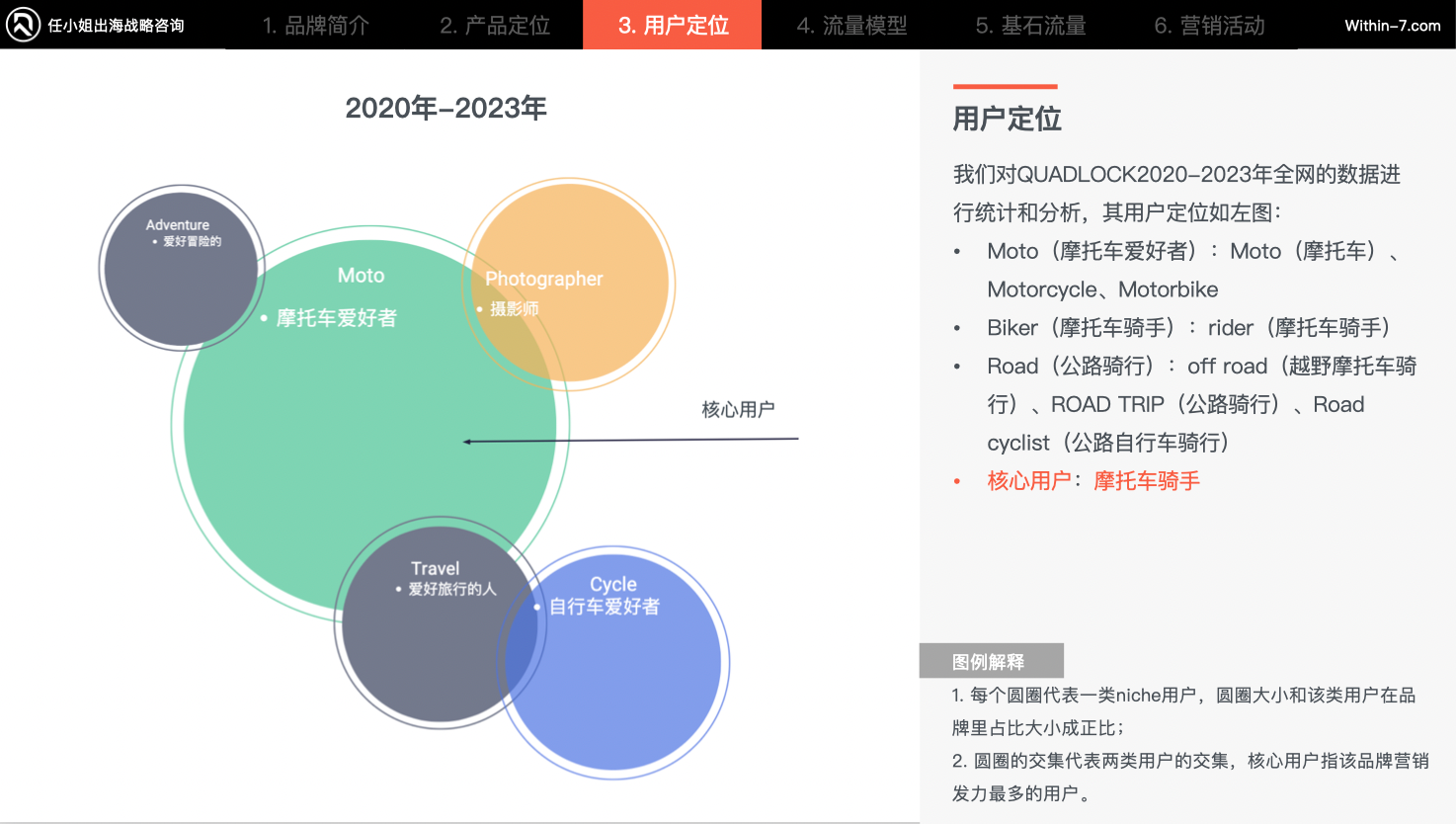
Task: Select the highlighted 3. 用户定位 tab
Action: [x=672, y=26]
